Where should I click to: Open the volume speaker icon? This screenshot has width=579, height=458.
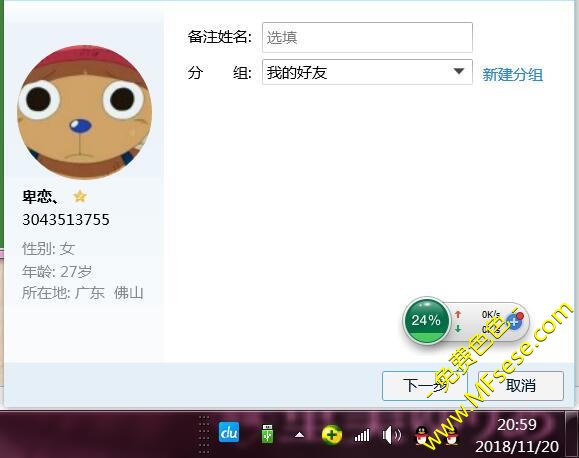point(391,435)
